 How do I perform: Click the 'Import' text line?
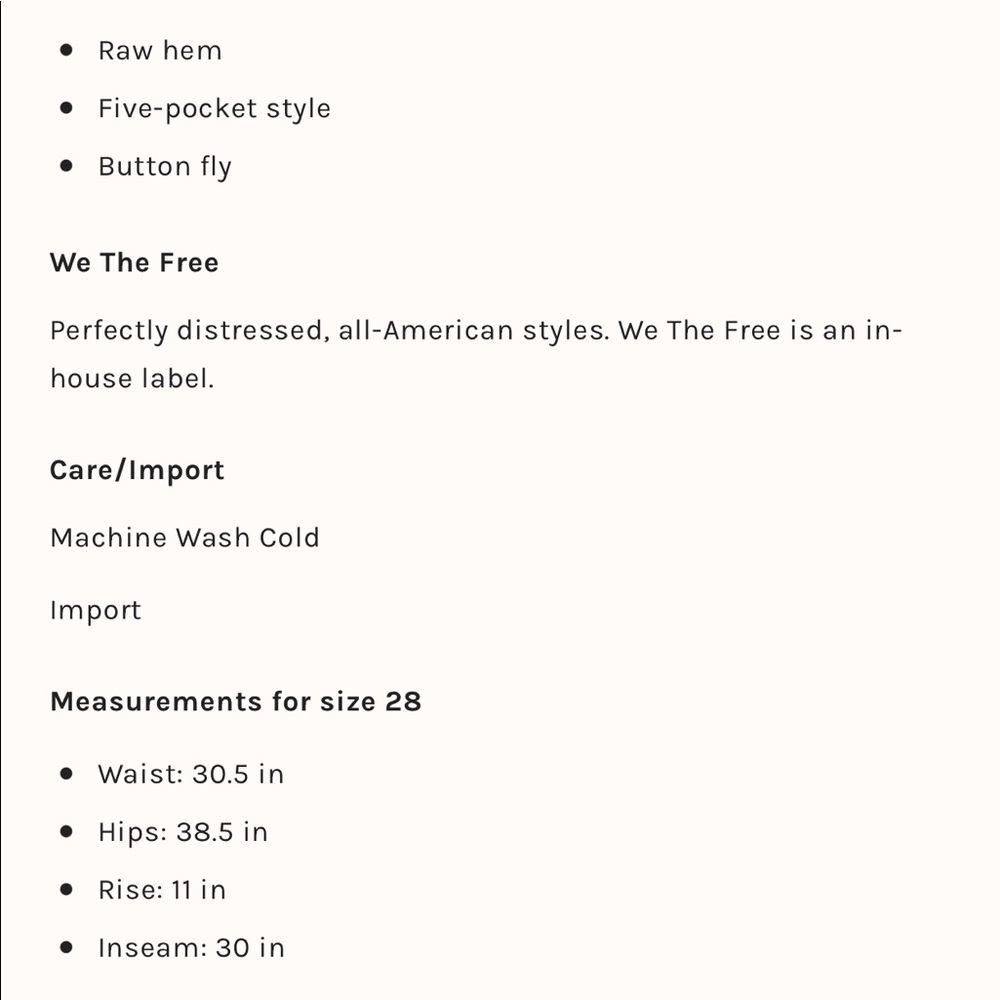[x=95, y=610]
